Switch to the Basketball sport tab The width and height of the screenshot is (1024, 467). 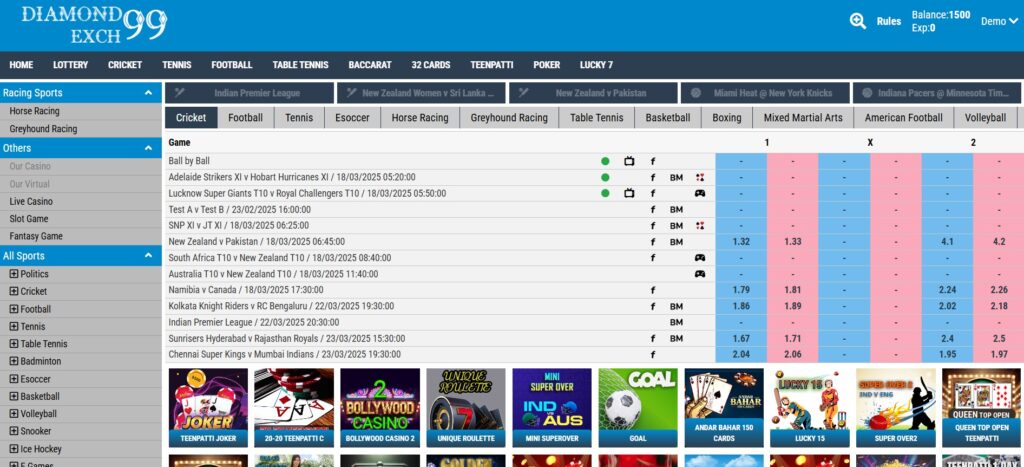(667, 118)
